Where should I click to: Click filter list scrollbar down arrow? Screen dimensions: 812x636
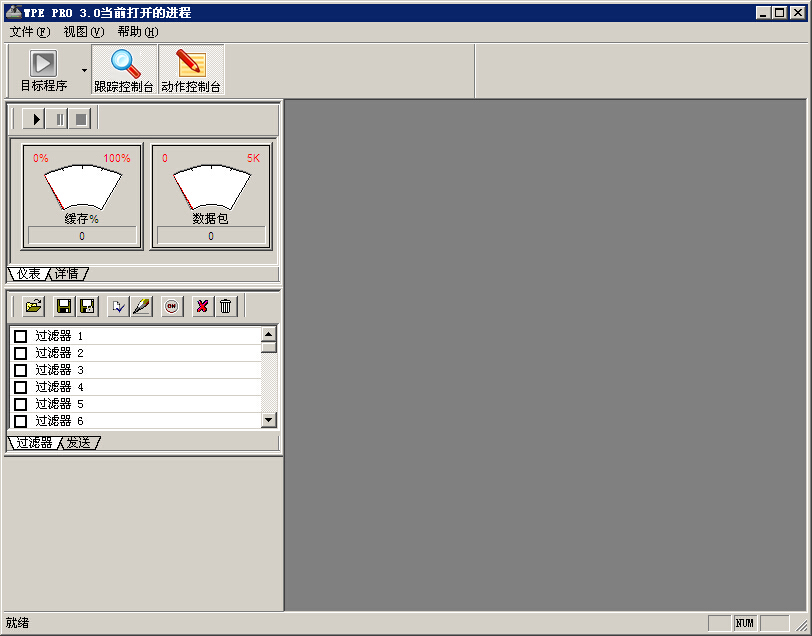point(268,420)
